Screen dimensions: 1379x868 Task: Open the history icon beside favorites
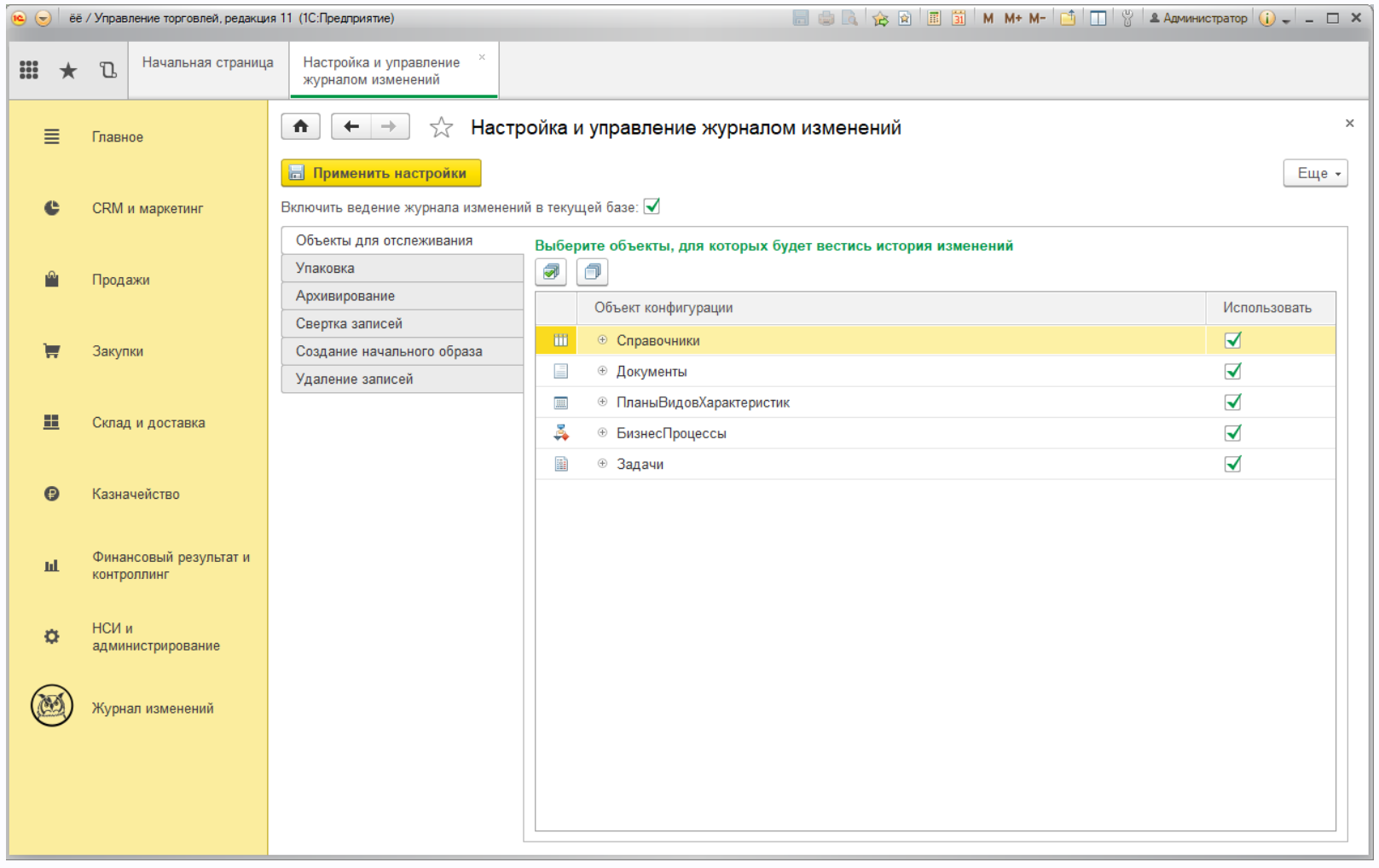(107, 70)
